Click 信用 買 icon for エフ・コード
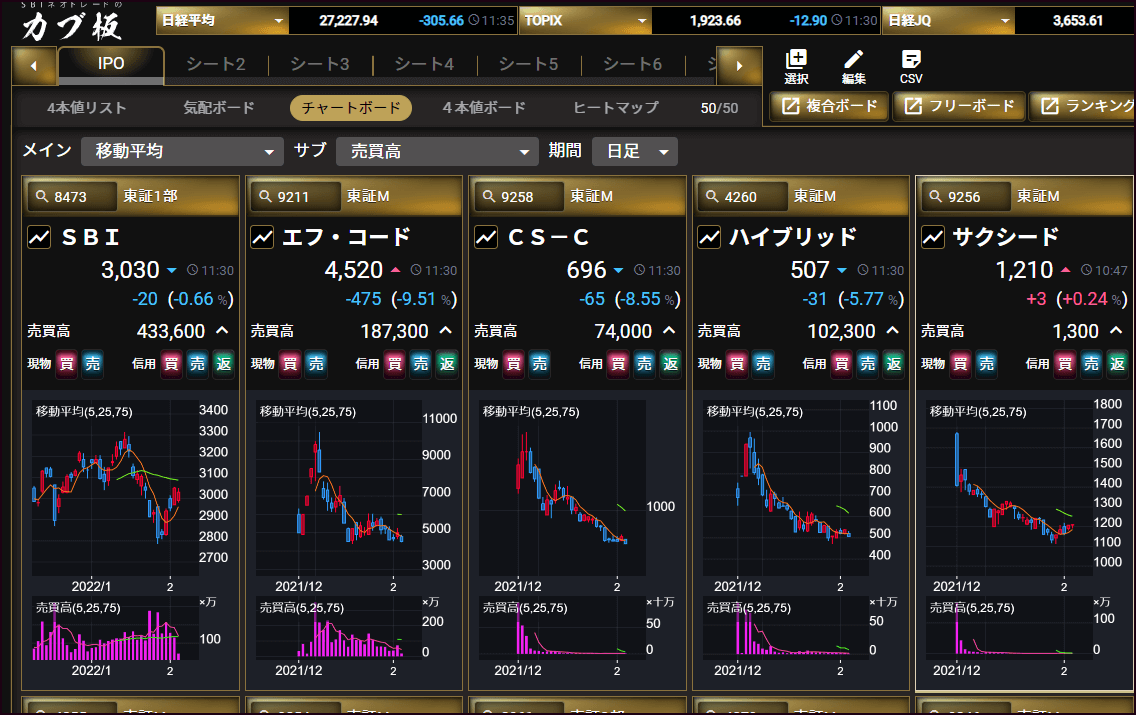 pos(395,364)
